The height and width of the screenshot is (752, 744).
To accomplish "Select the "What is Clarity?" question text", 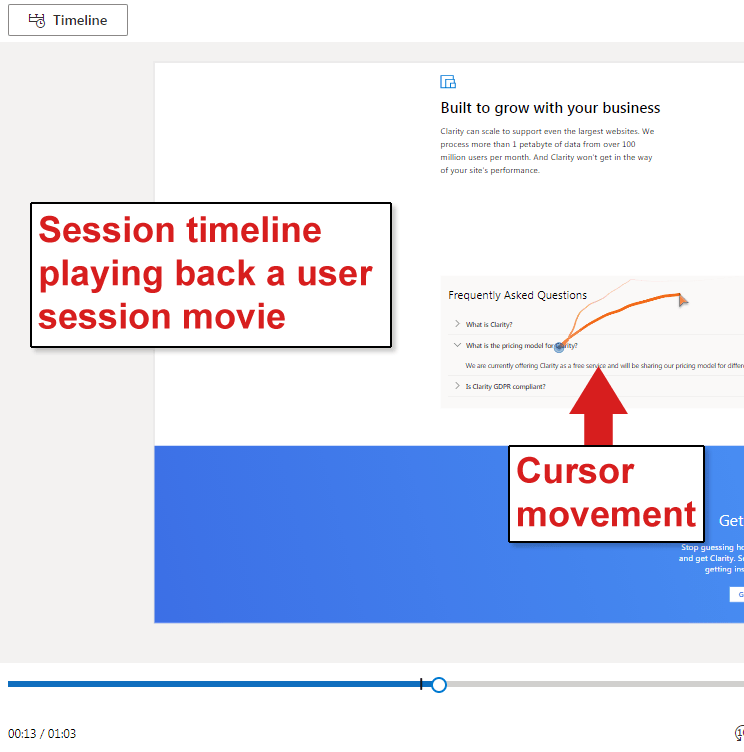I will [x=489, y=324].
